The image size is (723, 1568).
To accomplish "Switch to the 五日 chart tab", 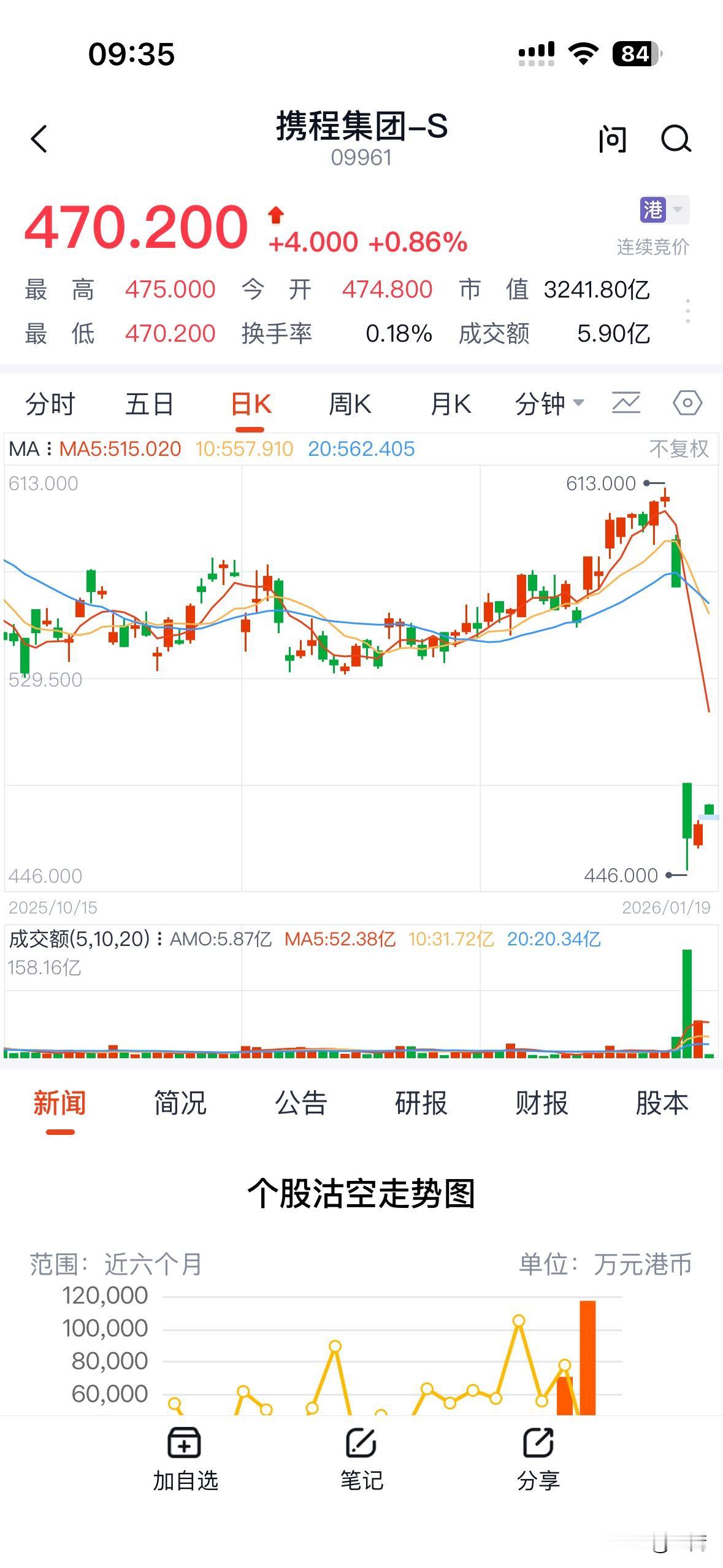I will click(x=150, y=404).
